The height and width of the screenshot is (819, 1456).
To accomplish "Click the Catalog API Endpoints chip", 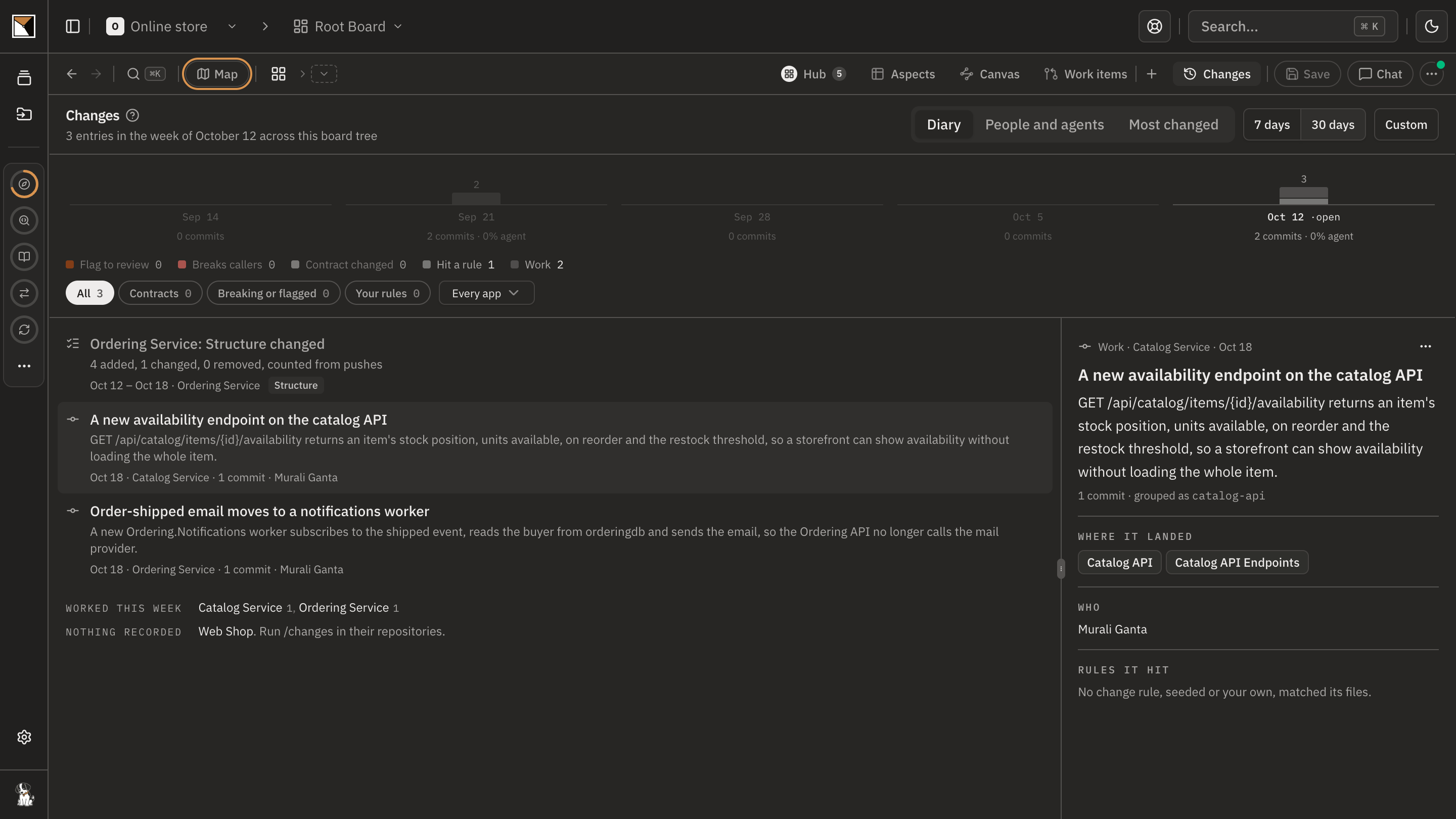I will [1237, 562].
